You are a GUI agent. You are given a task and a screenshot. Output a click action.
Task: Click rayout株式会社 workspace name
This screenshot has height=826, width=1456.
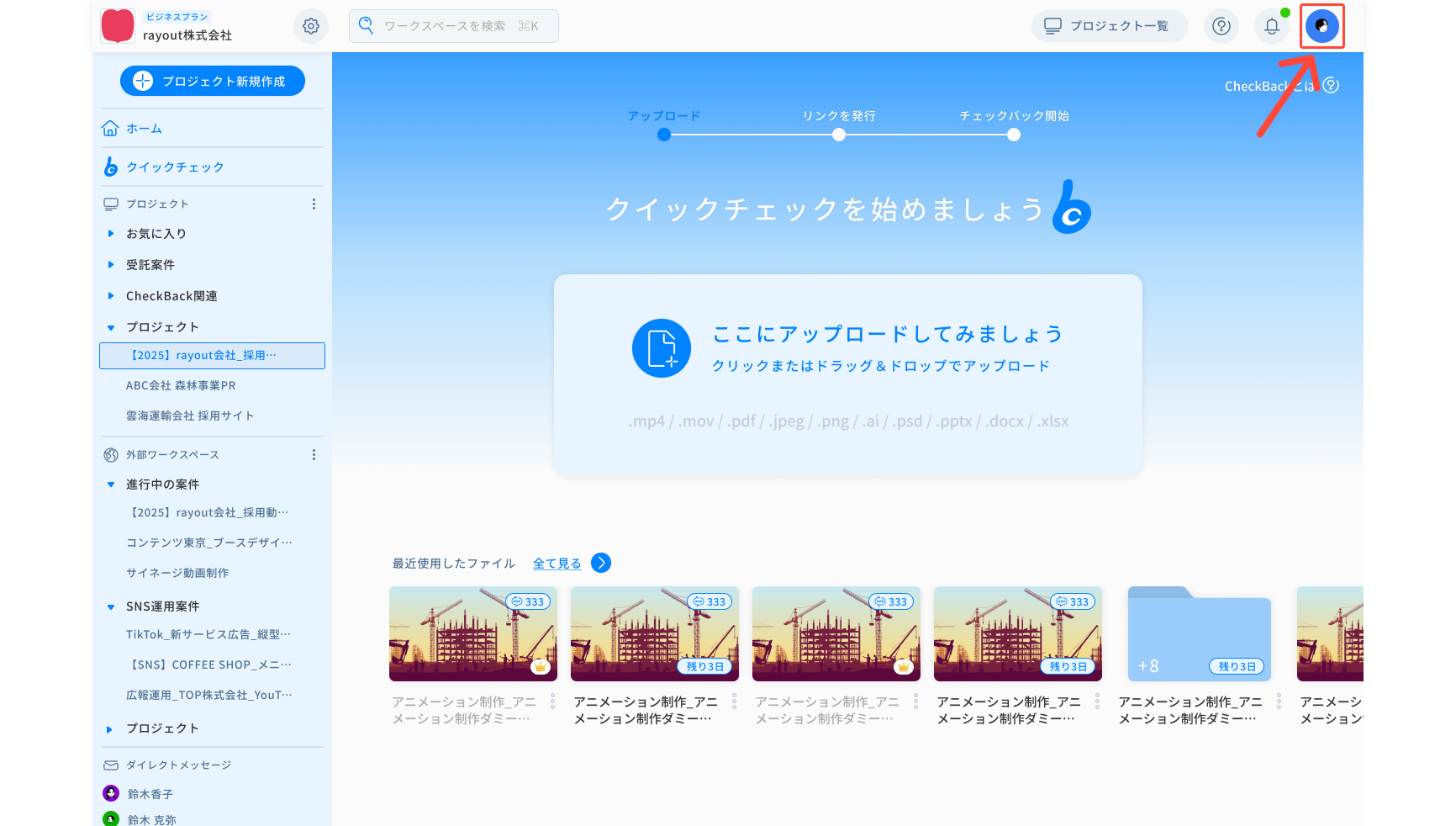[x=187, y=35]
